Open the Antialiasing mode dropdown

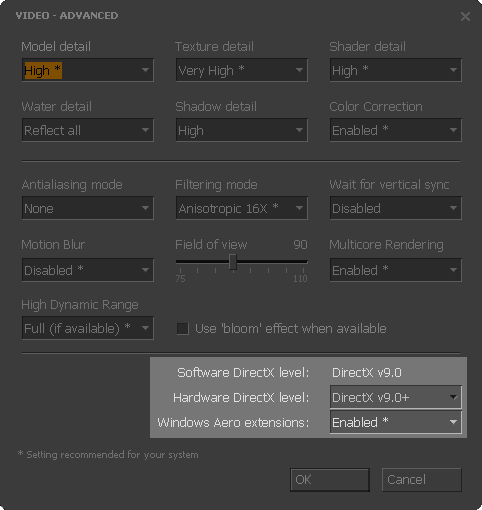(x=88, y=208)
